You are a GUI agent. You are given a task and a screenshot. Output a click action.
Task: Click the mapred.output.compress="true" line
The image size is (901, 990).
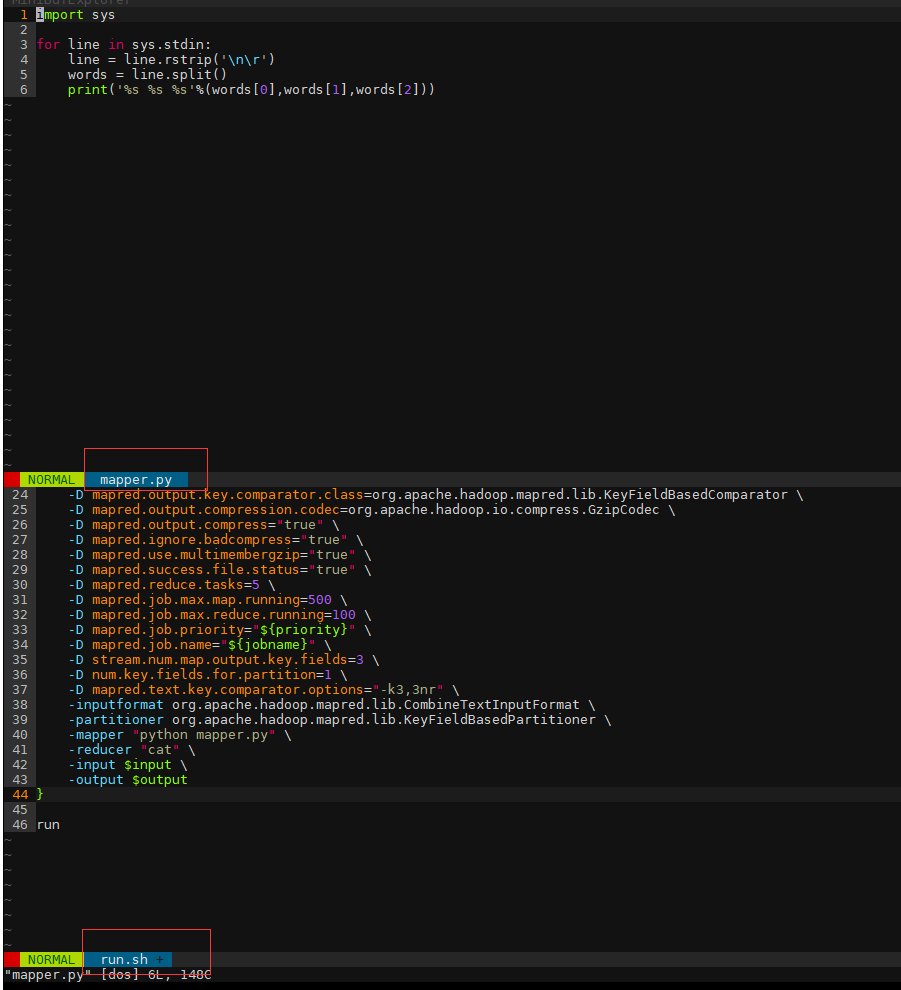(204, 525)
